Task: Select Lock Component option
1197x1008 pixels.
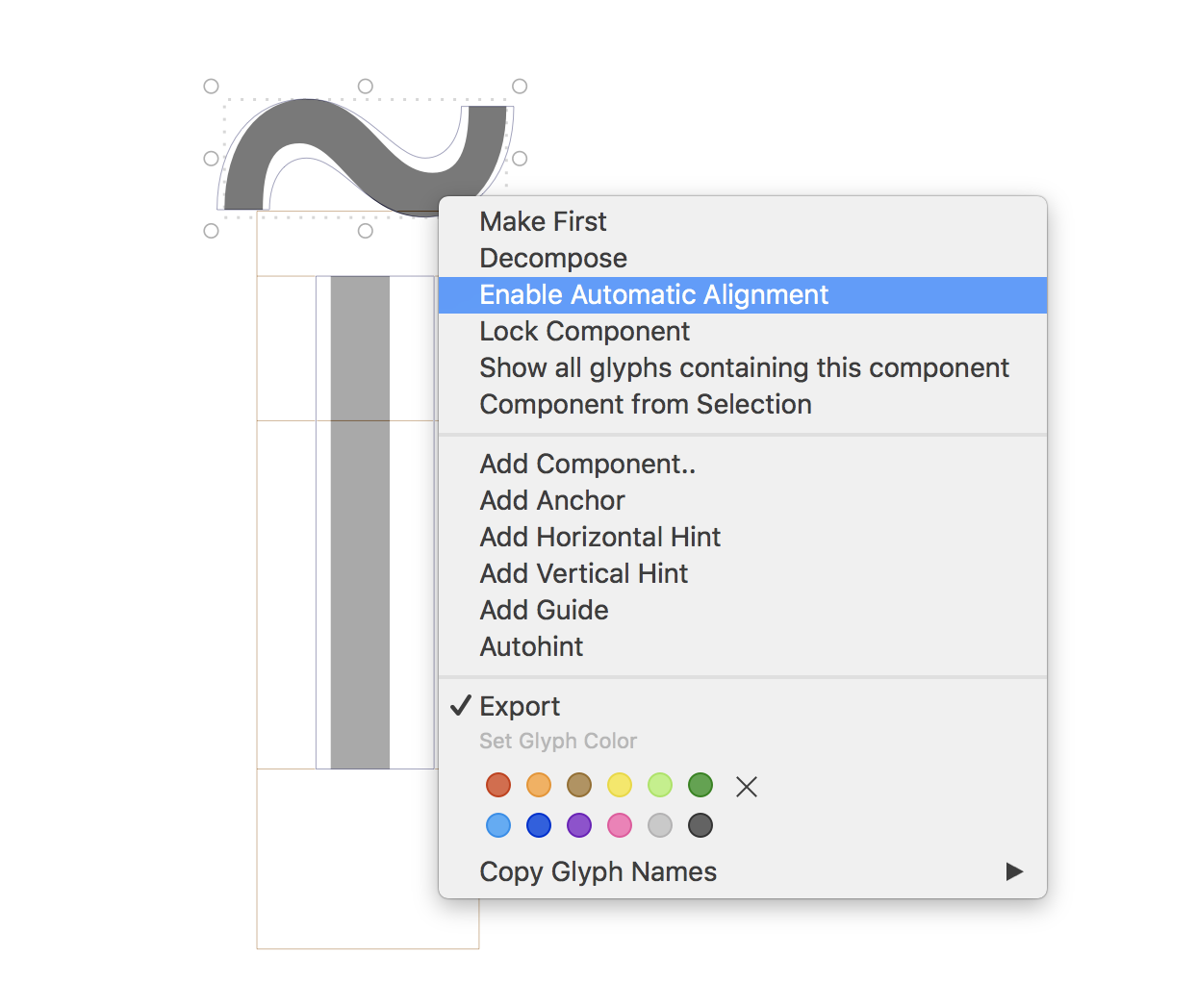Action: point(584,332)
